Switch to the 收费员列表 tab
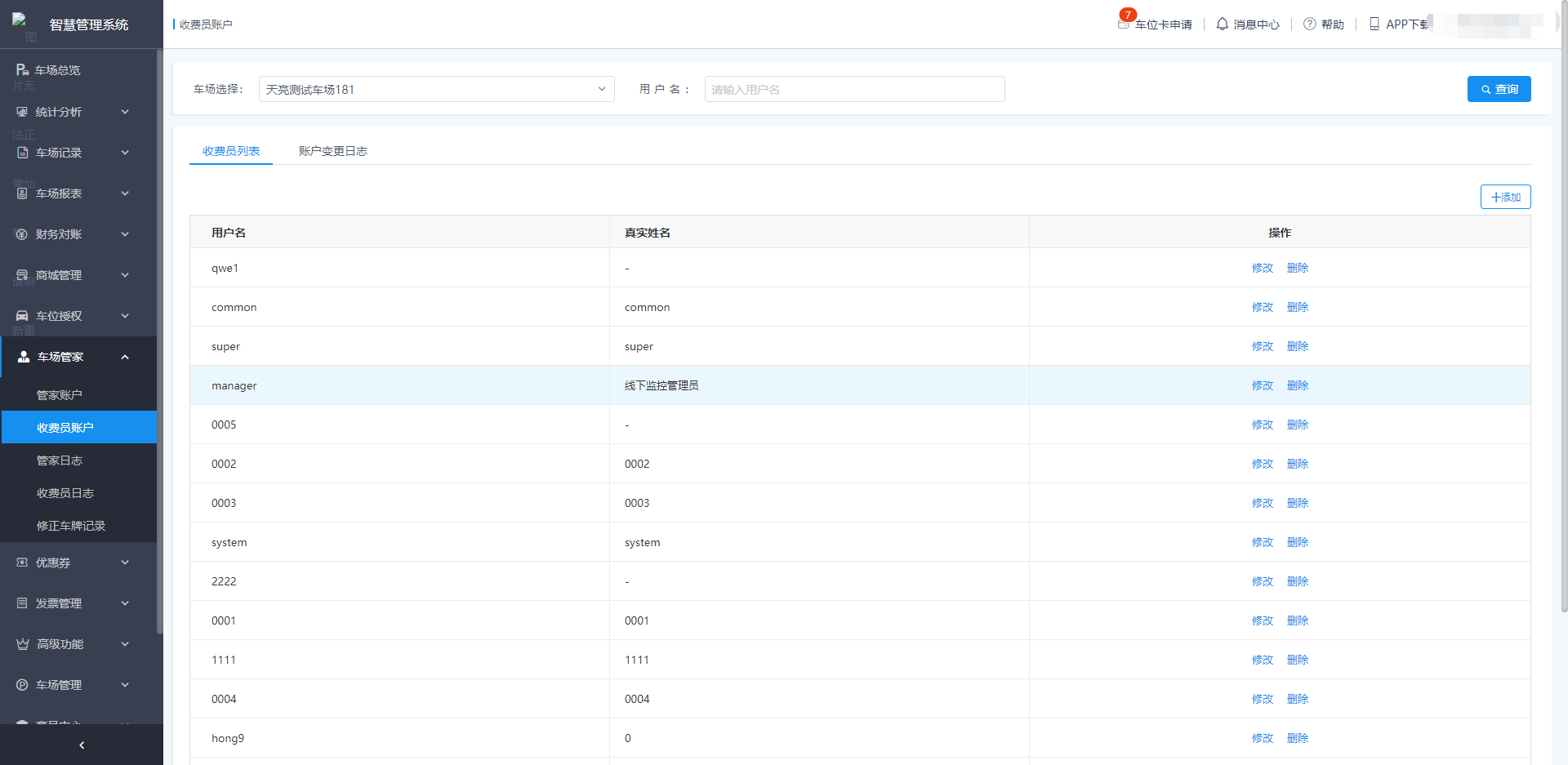Image resolution: width=1568 pixels, height=765 pixels. pos(231,151)
